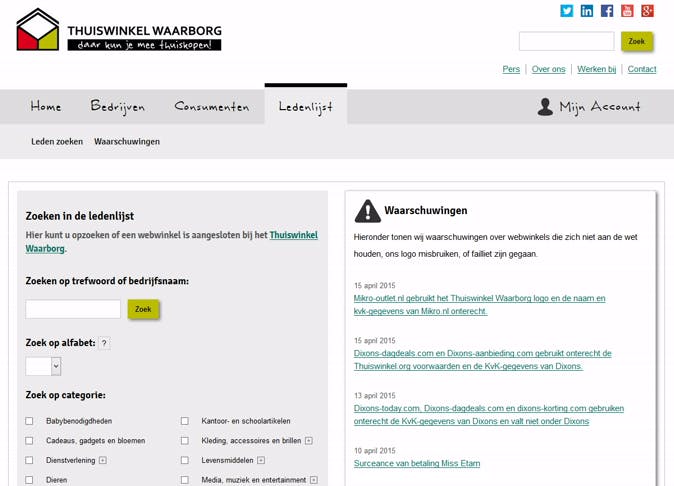This screenshot has width=674, height=486.
Task: Click the warning triangle icon beside Waarschuwingen
Action: (368, 211)
